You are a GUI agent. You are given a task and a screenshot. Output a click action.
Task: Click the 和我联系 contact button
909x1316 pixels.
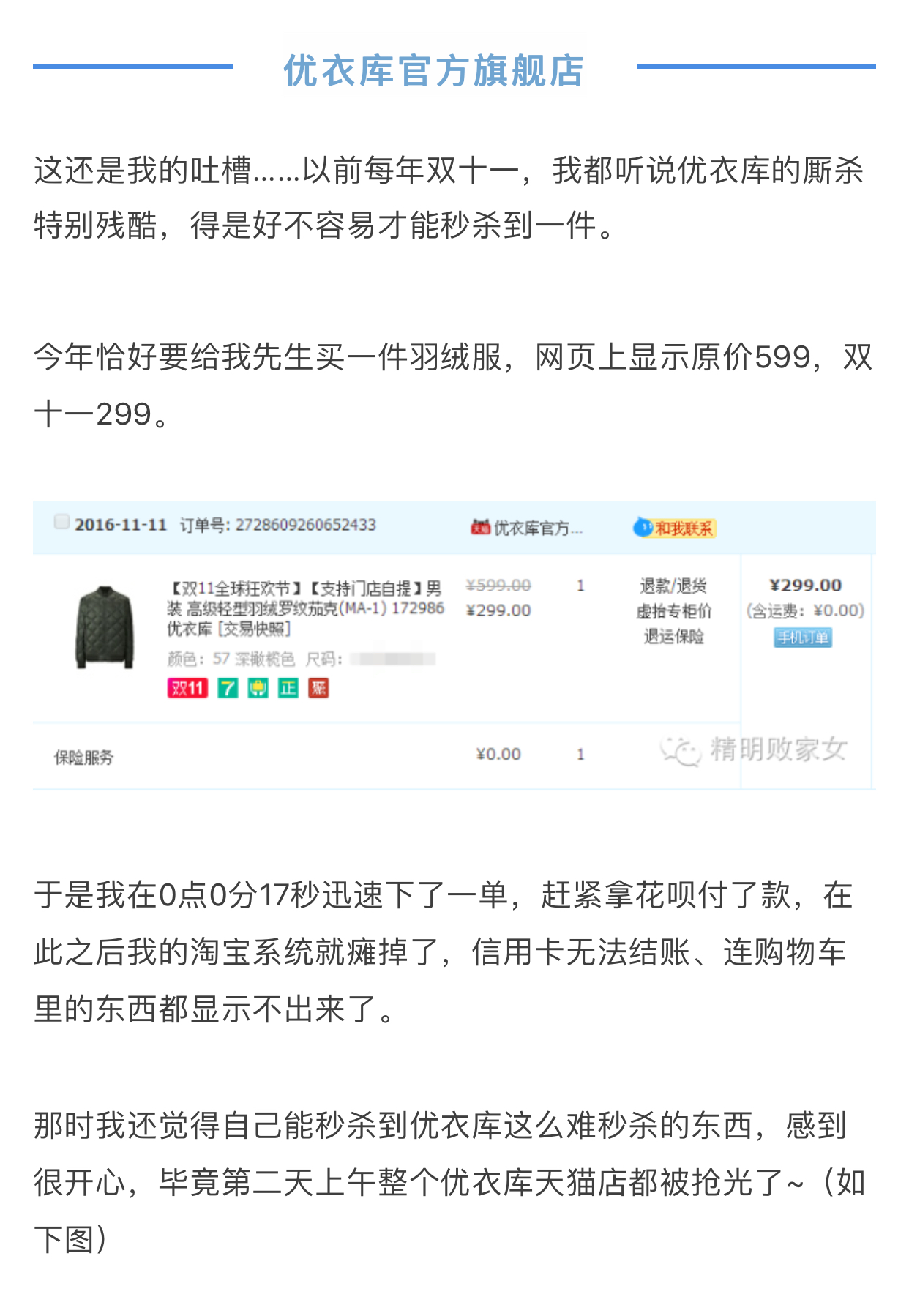(x=684, y=528)
